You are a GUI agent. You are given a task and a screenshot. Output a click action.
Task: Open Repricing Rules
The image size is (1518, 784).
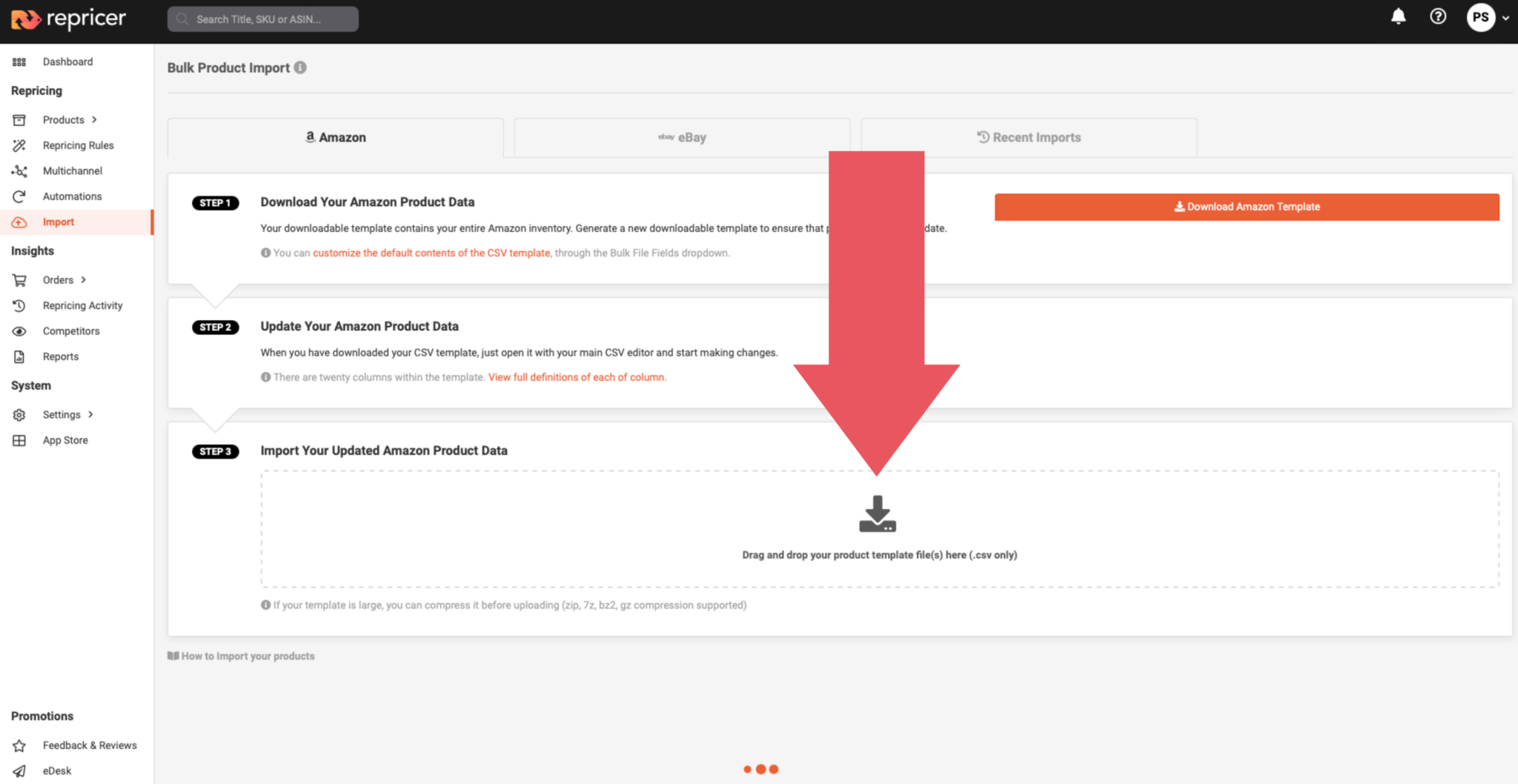78,145
